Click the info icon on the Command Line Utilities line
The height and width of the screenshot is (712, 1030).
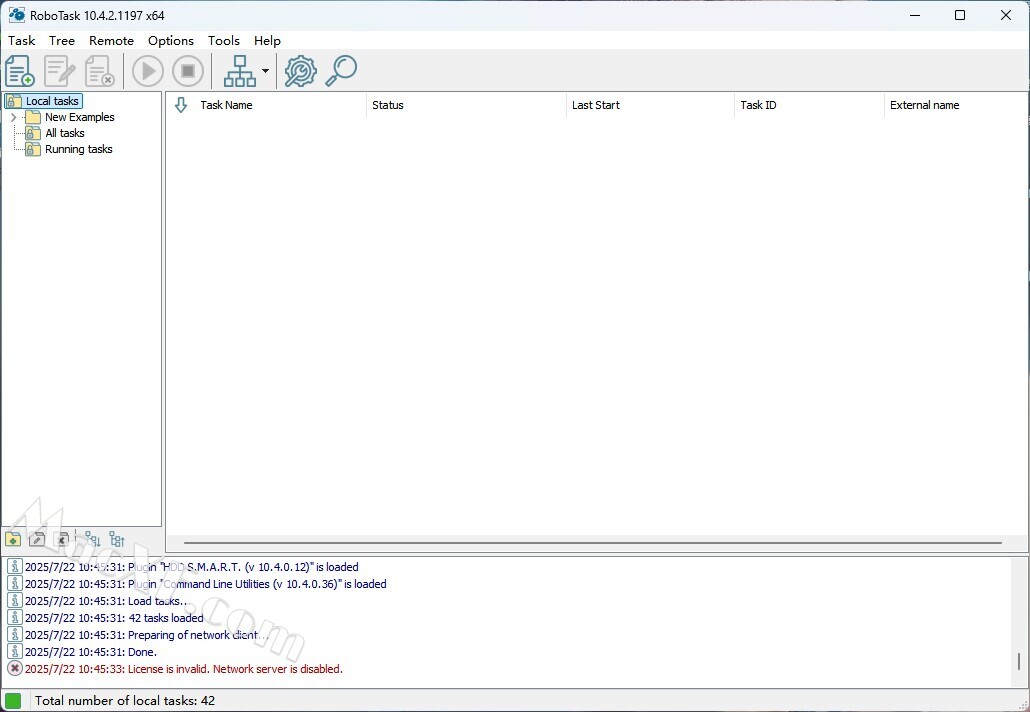pyautogui.click(x=14, y=583)
